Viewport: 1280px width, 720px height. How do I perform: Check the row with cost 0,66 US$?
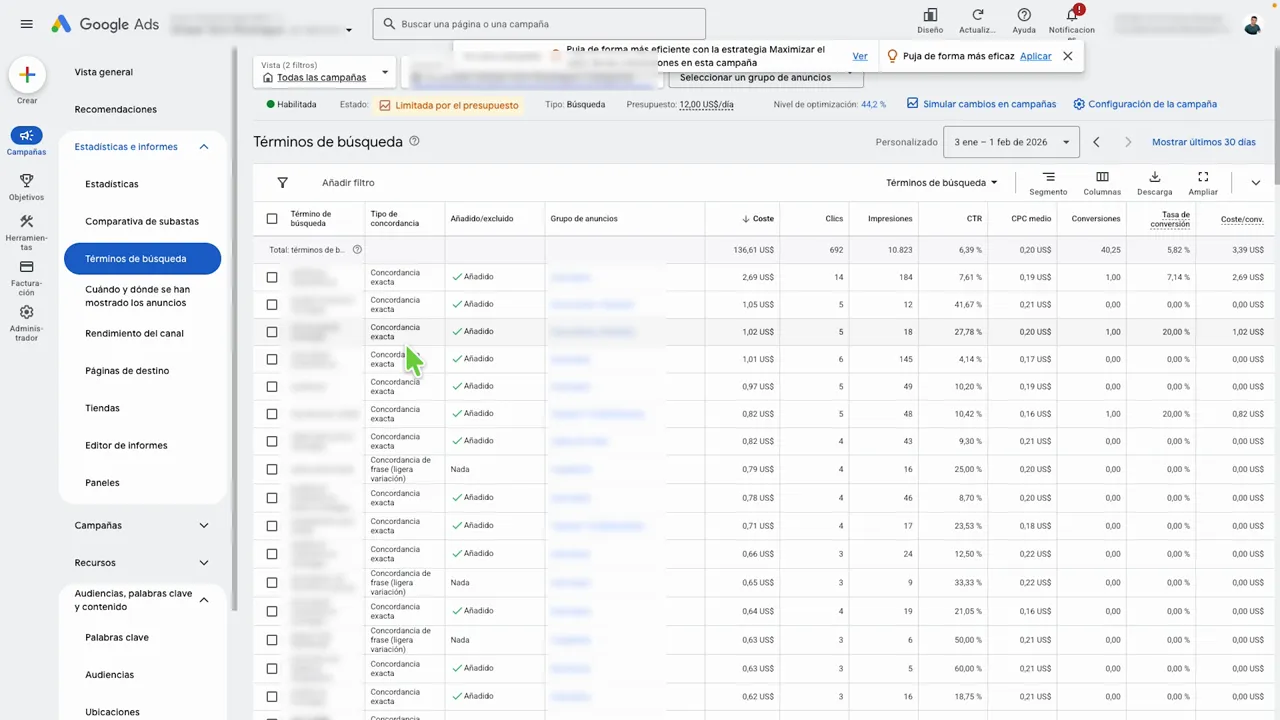272,554
